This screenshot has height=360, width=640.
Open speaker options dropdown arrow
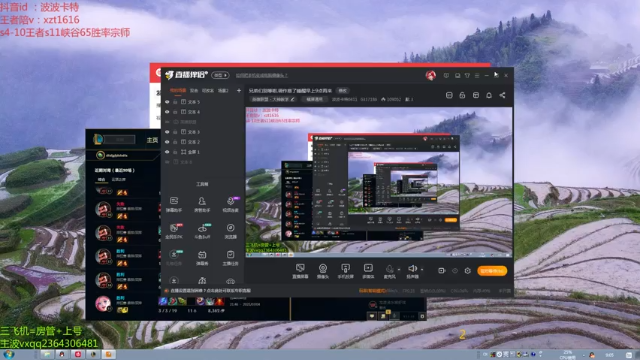click(422, 269)
